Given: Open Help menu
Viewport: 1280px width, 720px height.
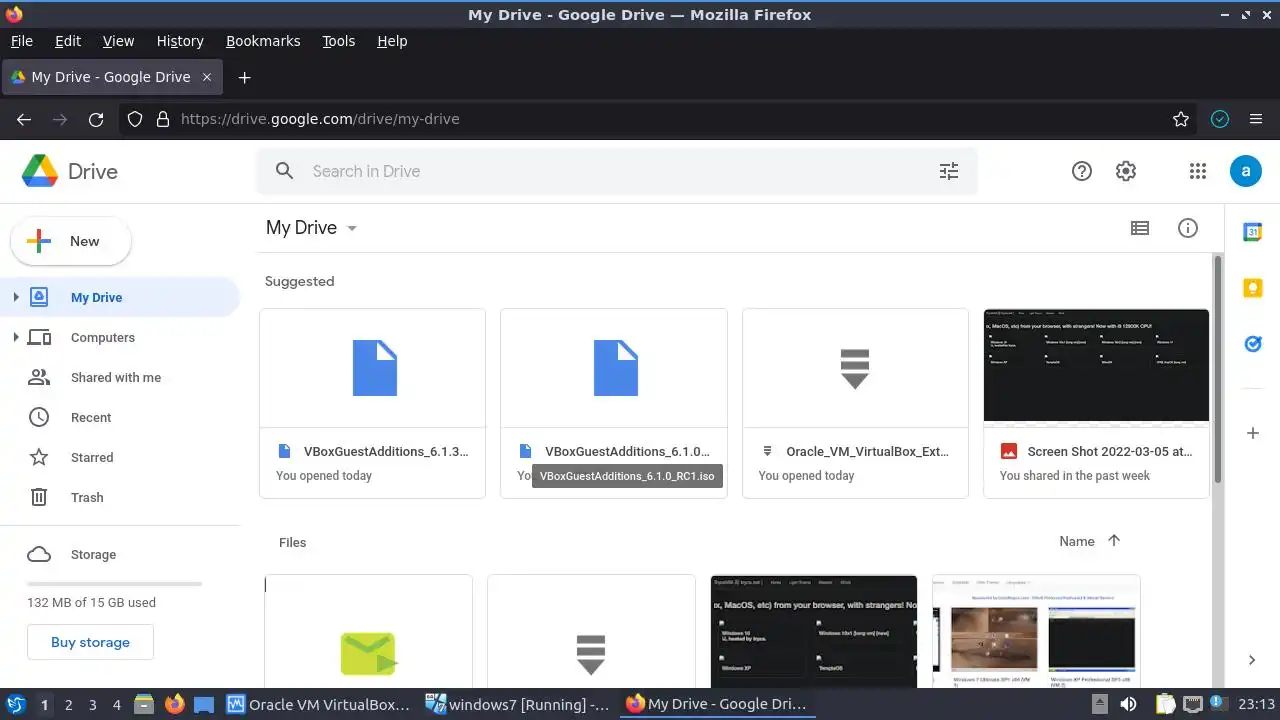Looking at the screenshot, I should 392,41.
